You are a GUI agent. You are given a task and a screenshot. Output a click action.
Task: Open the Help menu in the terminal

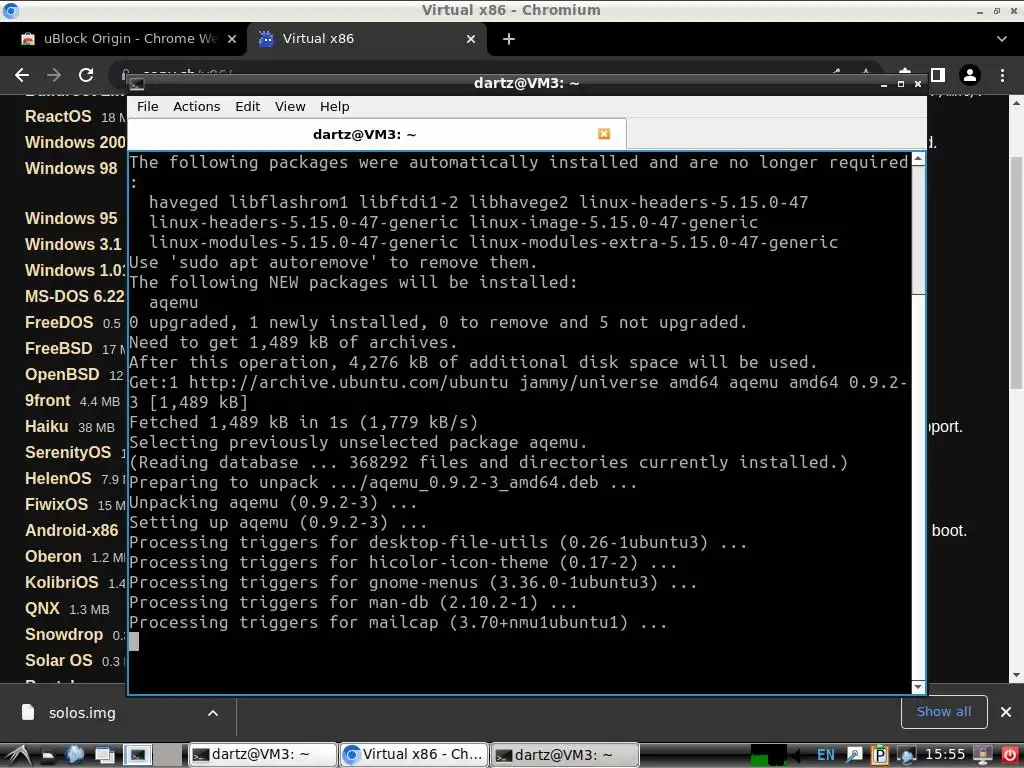(x=334, y=106)
